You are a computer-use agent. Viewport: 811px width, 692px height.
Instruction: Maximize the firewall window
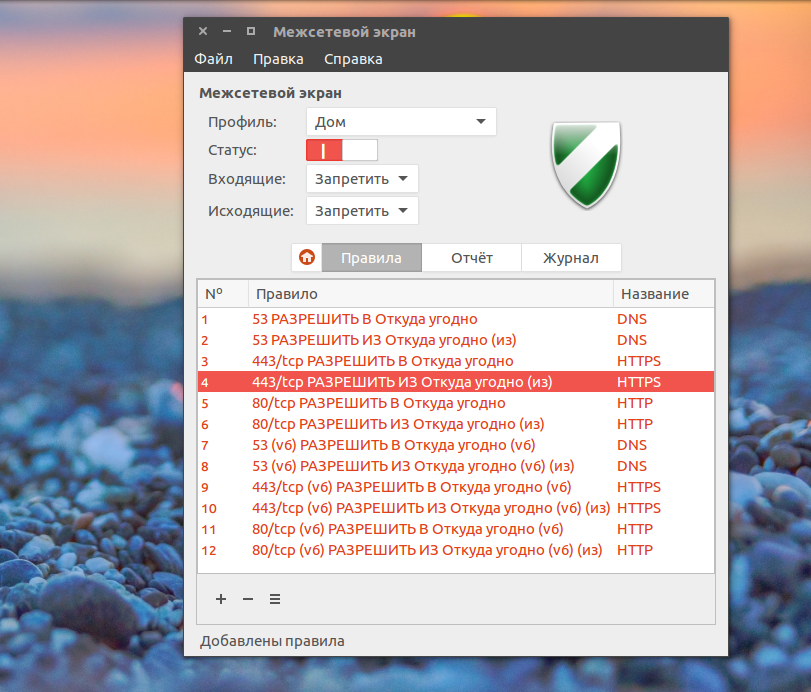pos(251,31)
